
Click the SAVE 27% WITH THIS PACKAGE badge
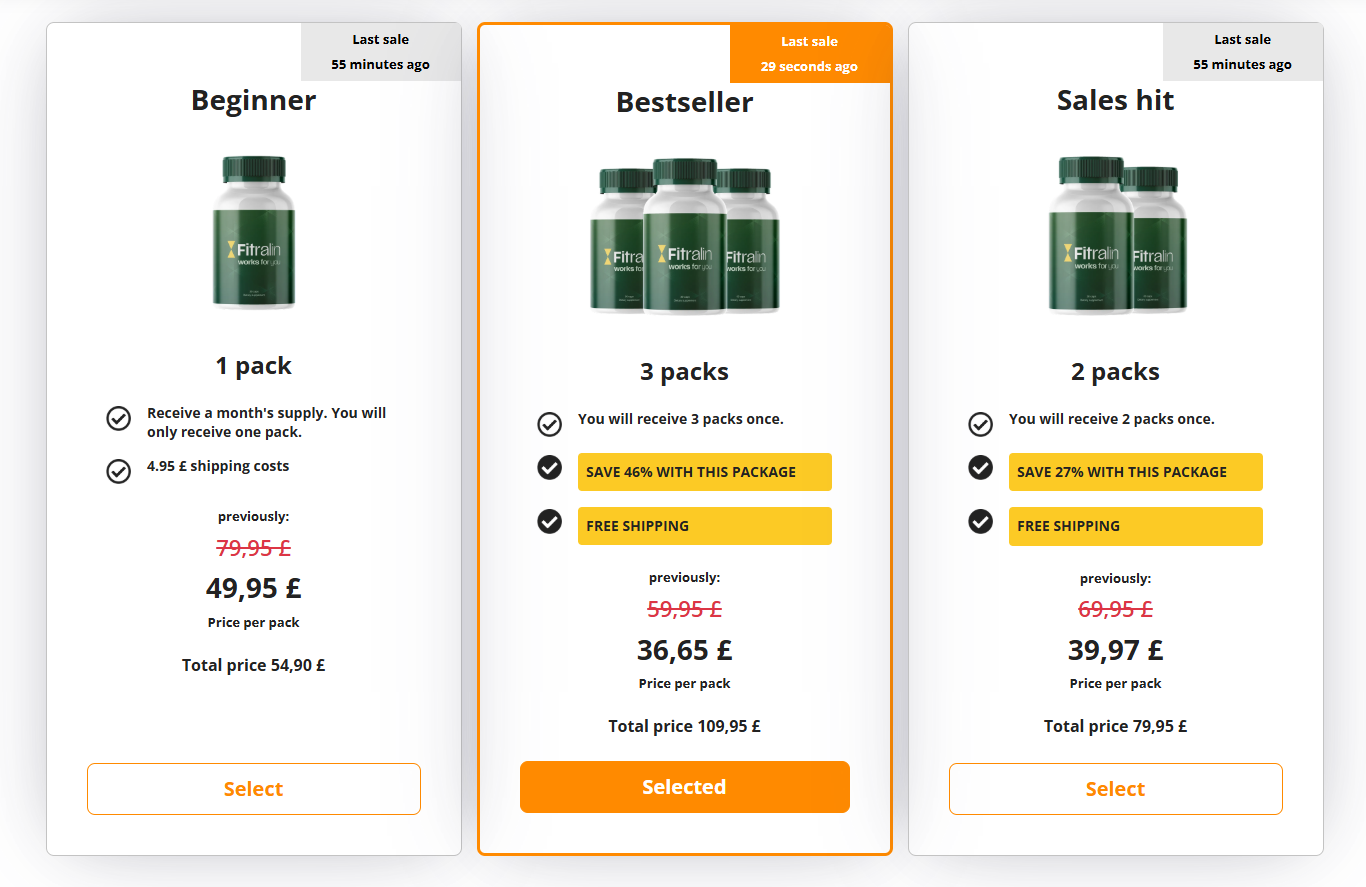point(1136,472)
